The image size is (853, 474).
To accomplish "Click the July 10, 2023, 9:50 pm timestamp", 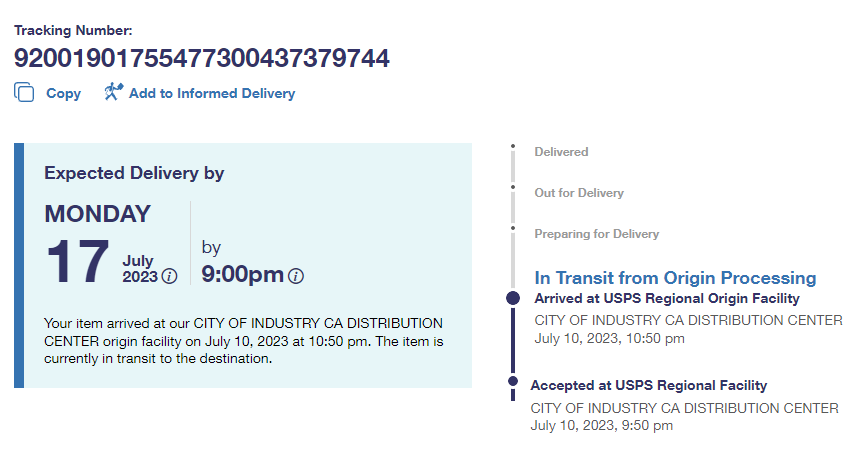I will [601, 425].
